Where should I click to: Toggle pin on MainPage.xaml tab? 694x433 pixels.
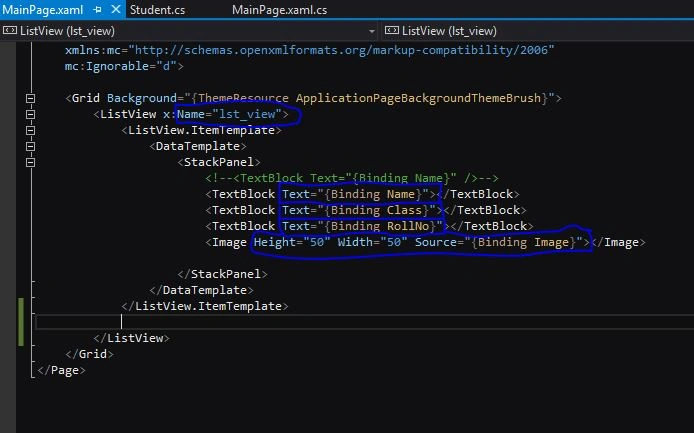(x=97, y=10)
